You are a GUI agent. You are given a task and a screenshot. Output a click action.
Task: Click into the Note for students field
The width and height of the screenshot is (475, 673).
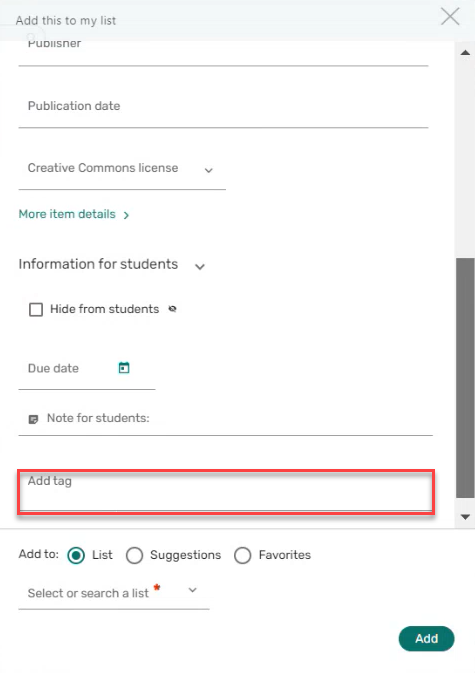pyautogui.click(x=225, y=419)
